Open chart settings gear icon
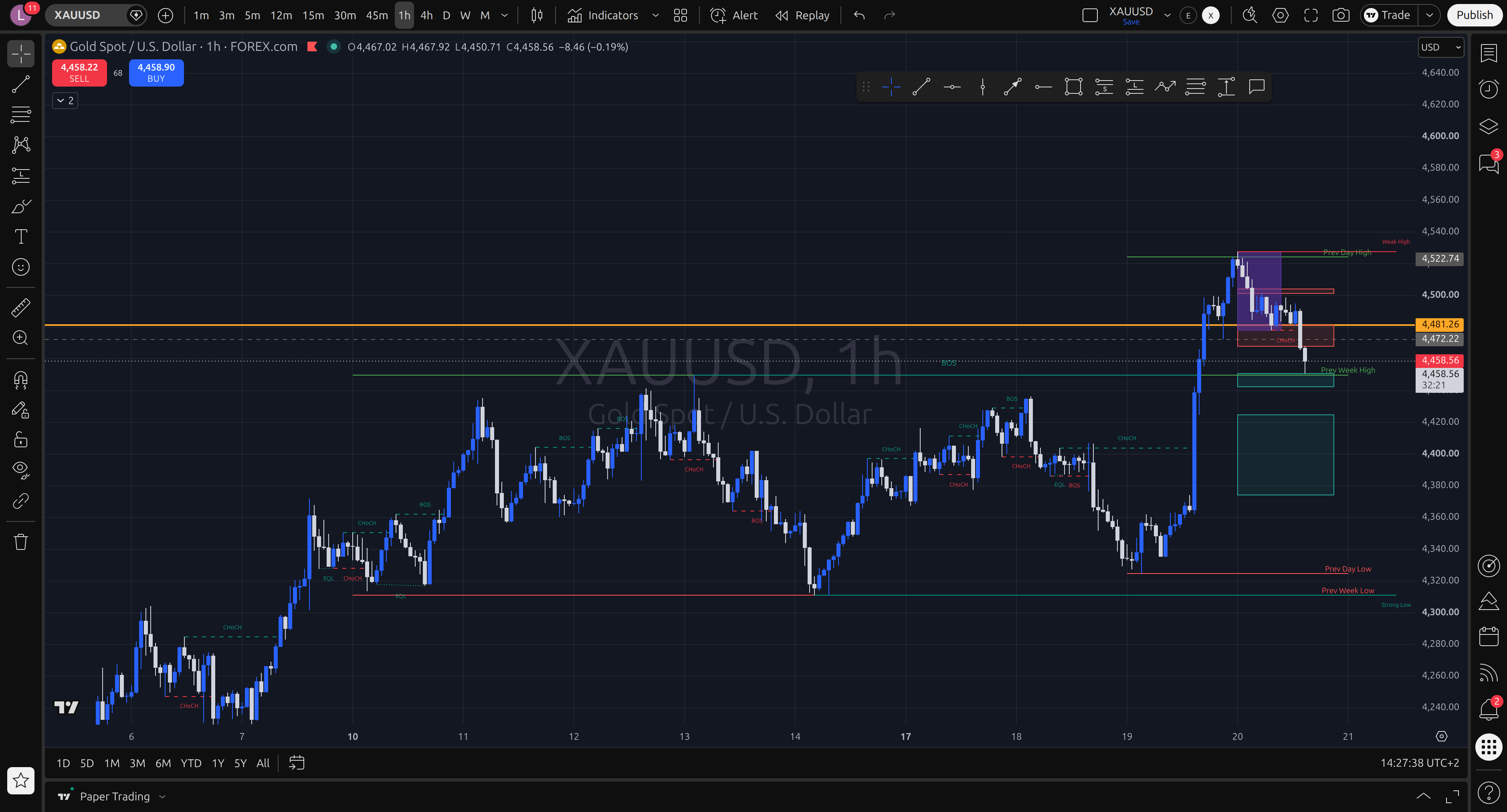Image resolution: width=1507 pixels, height=812 pixels. (1281, 15)
